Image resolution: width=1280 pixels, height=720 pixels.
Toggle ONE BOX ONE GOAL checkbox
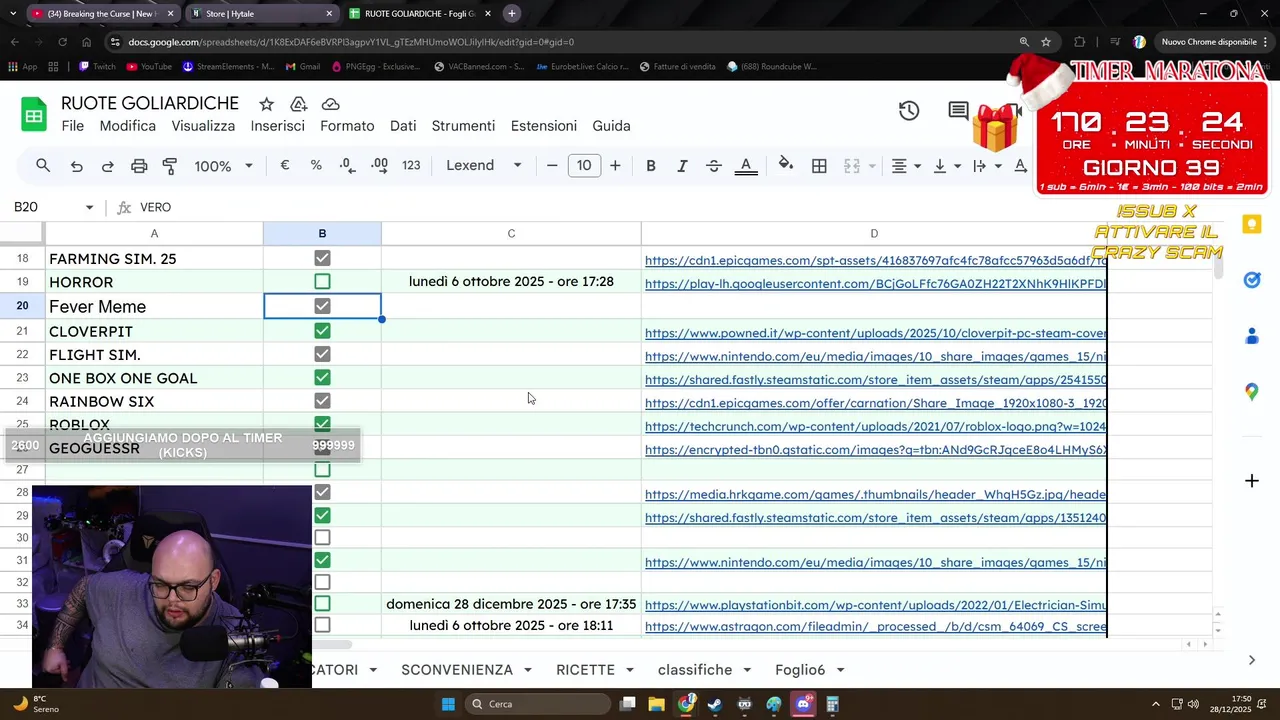[322, 377]
